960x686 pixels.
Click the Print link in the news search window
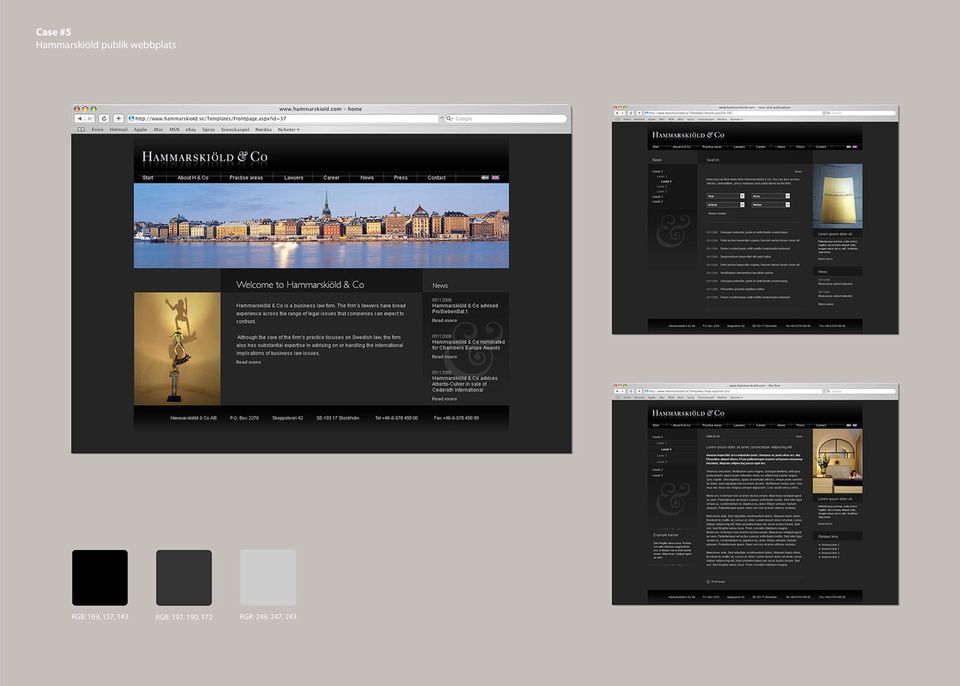(x=798, y=172)
